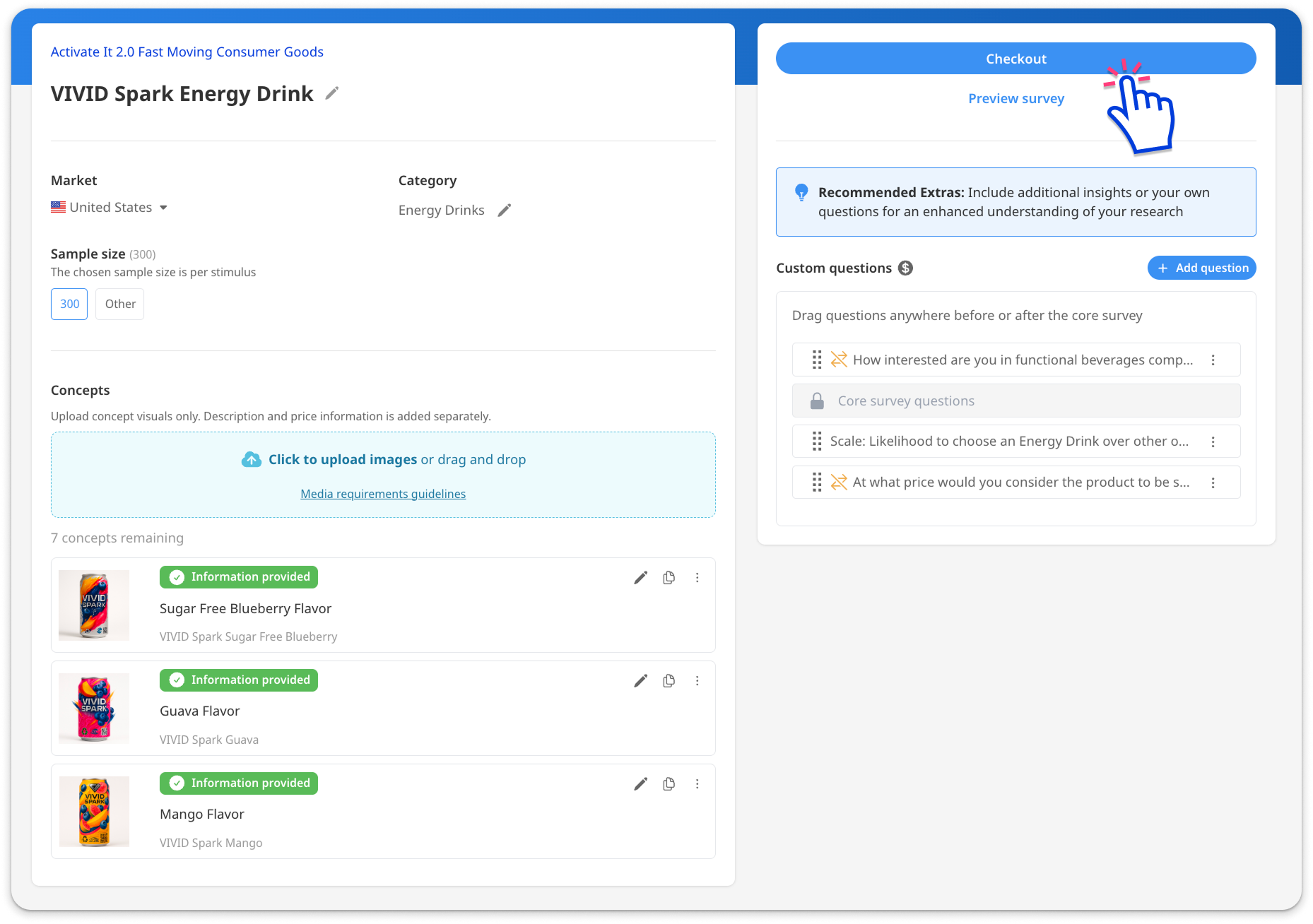Edit the Guava Flavor concept
The width and height of the screenshot is (1313, 924).
[640, 681]
